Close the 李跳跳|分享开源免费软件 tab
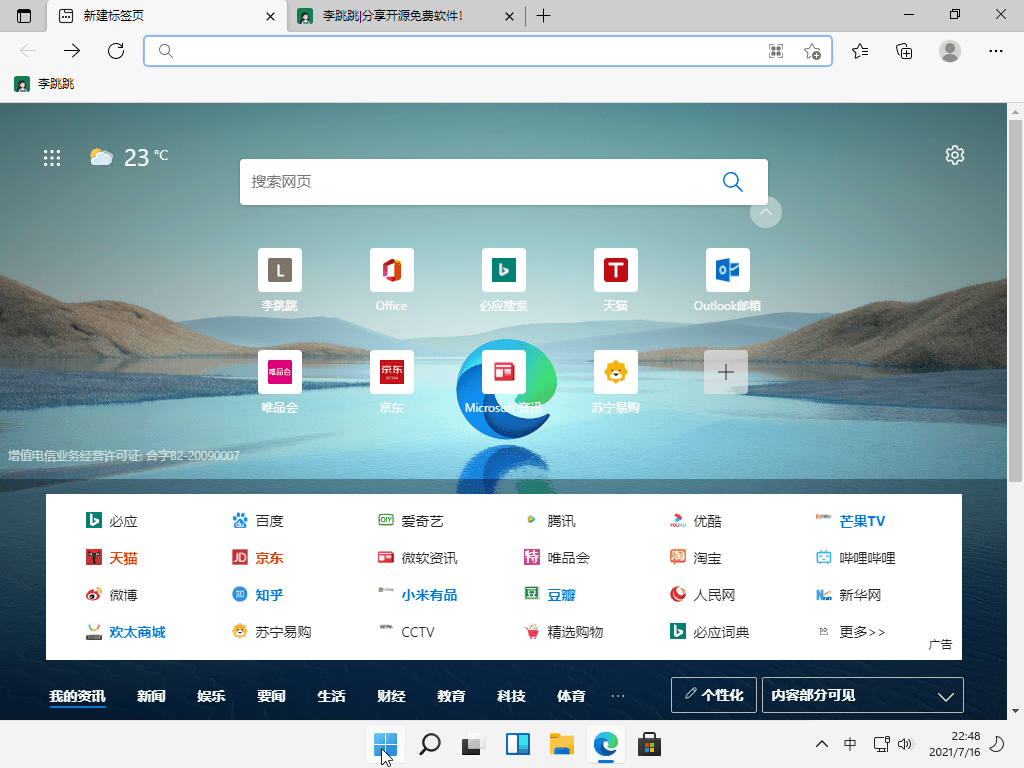Image resolution: width=1024 pixels, height=768 pixels. pos(509,16)
